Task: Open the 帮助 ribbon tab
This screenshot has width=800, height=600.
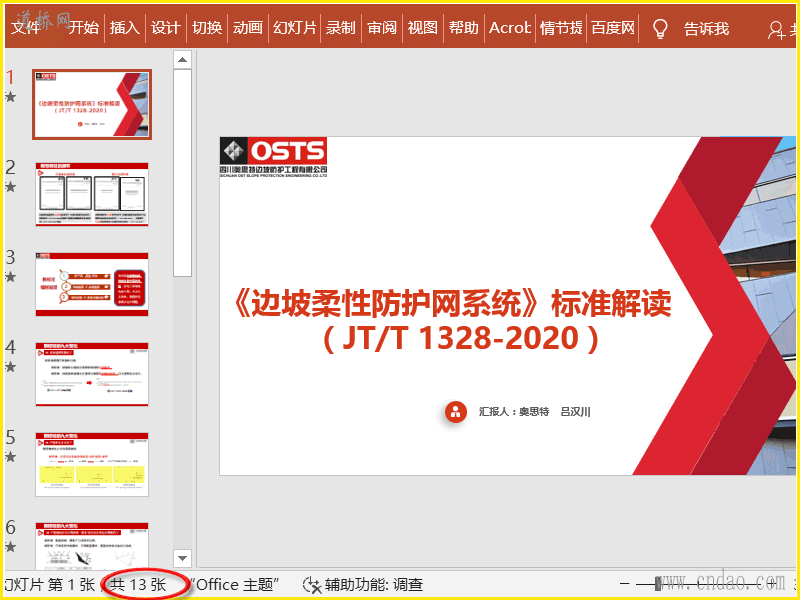Action: pyautogui.click(x=464, y=28)
